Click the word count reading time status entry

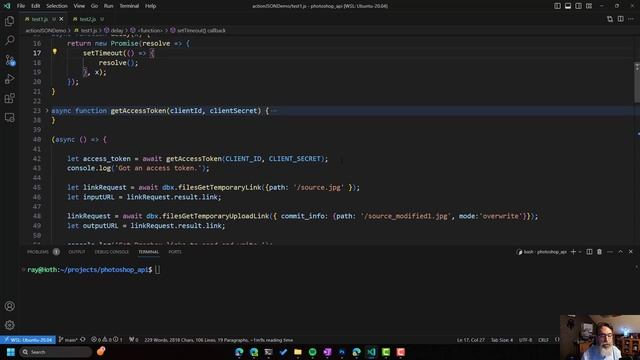click(x=218, y=340)
